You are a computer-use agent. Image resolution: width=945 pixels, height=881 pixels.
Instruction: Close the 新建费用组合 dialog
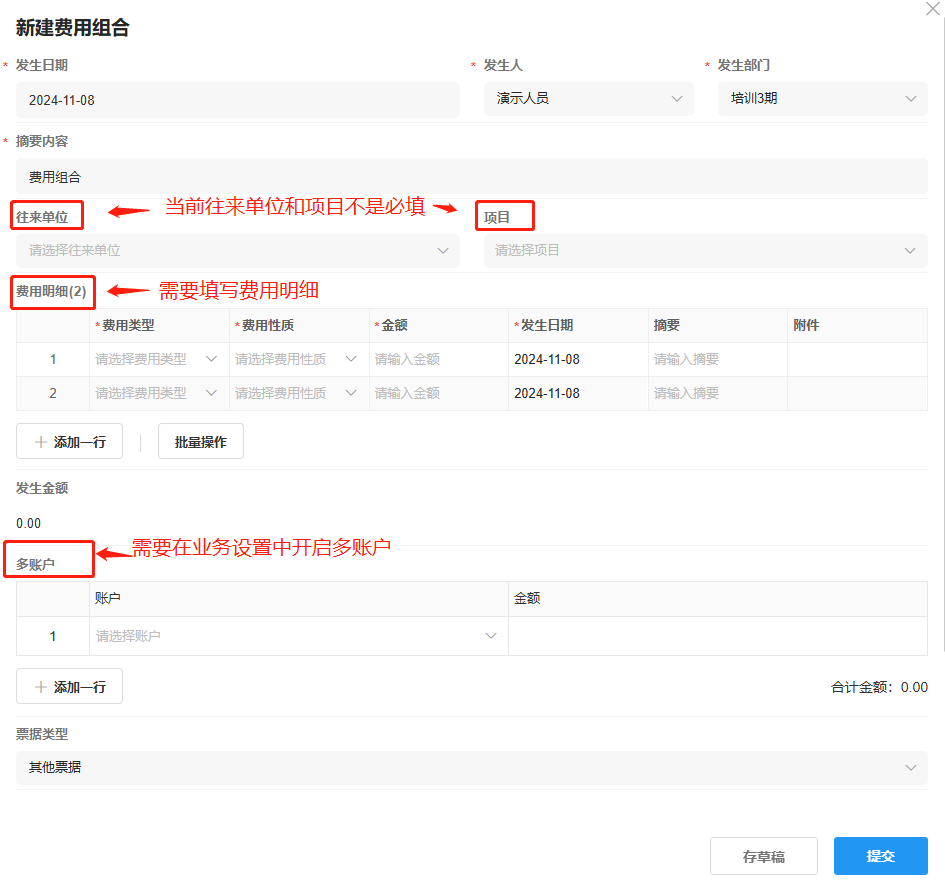coord(933,8)
